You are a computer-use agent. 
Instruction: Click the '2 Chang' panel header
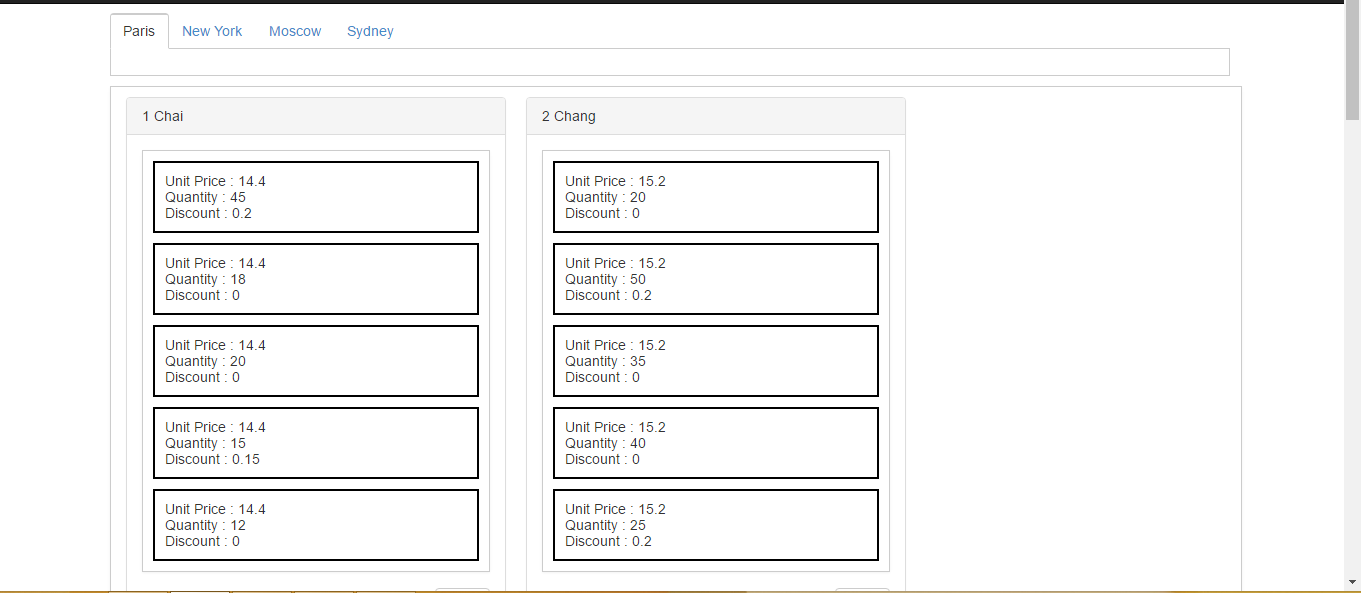pyautogui.click(x=715, y=116)
